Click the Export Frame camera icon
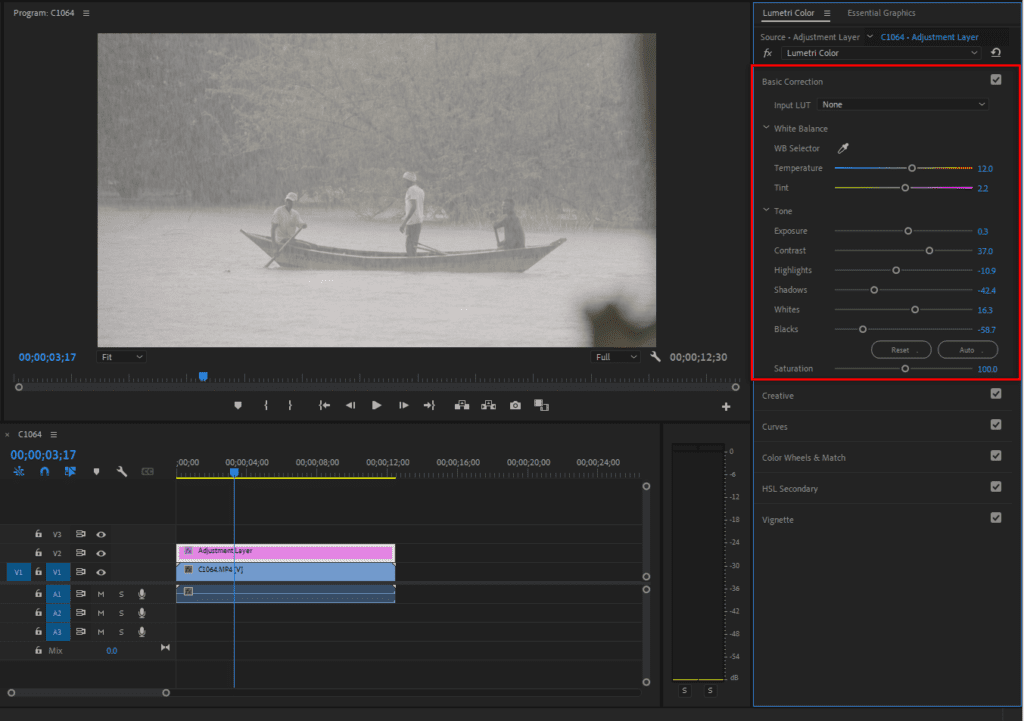 pos(515,405)
